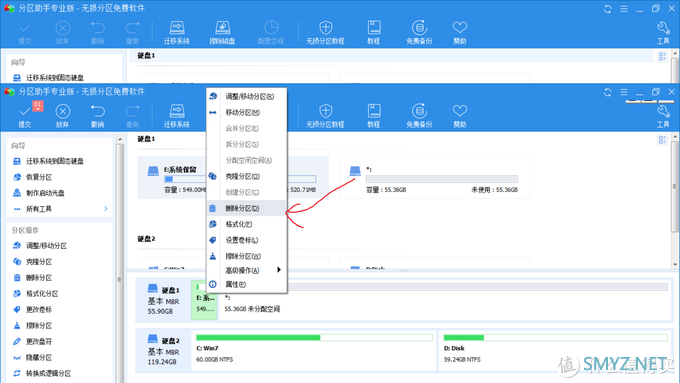Open 制作启动光盘 wizard in the sidebar
680x383 pixels.
coord(45,193)
